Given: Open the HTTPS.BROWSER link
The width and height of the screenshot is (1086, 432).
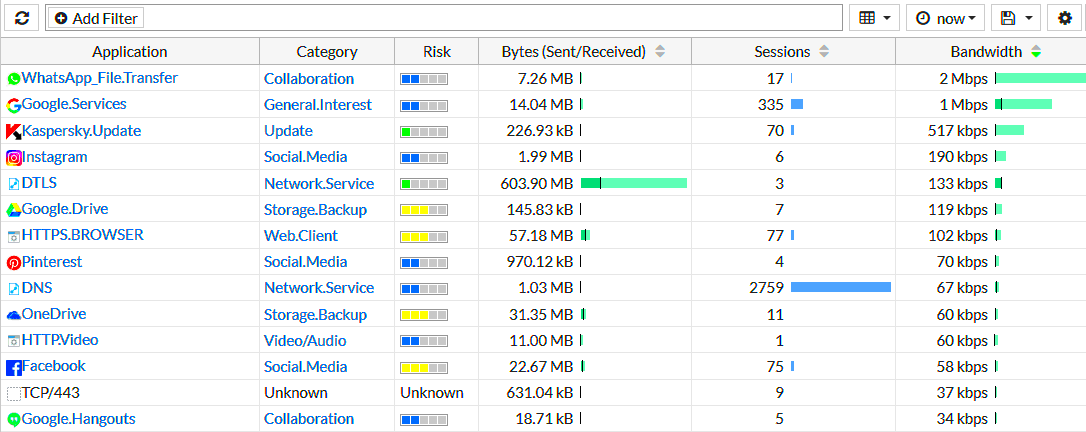Looking at the screenshot, I should click(x=83, y=235).
